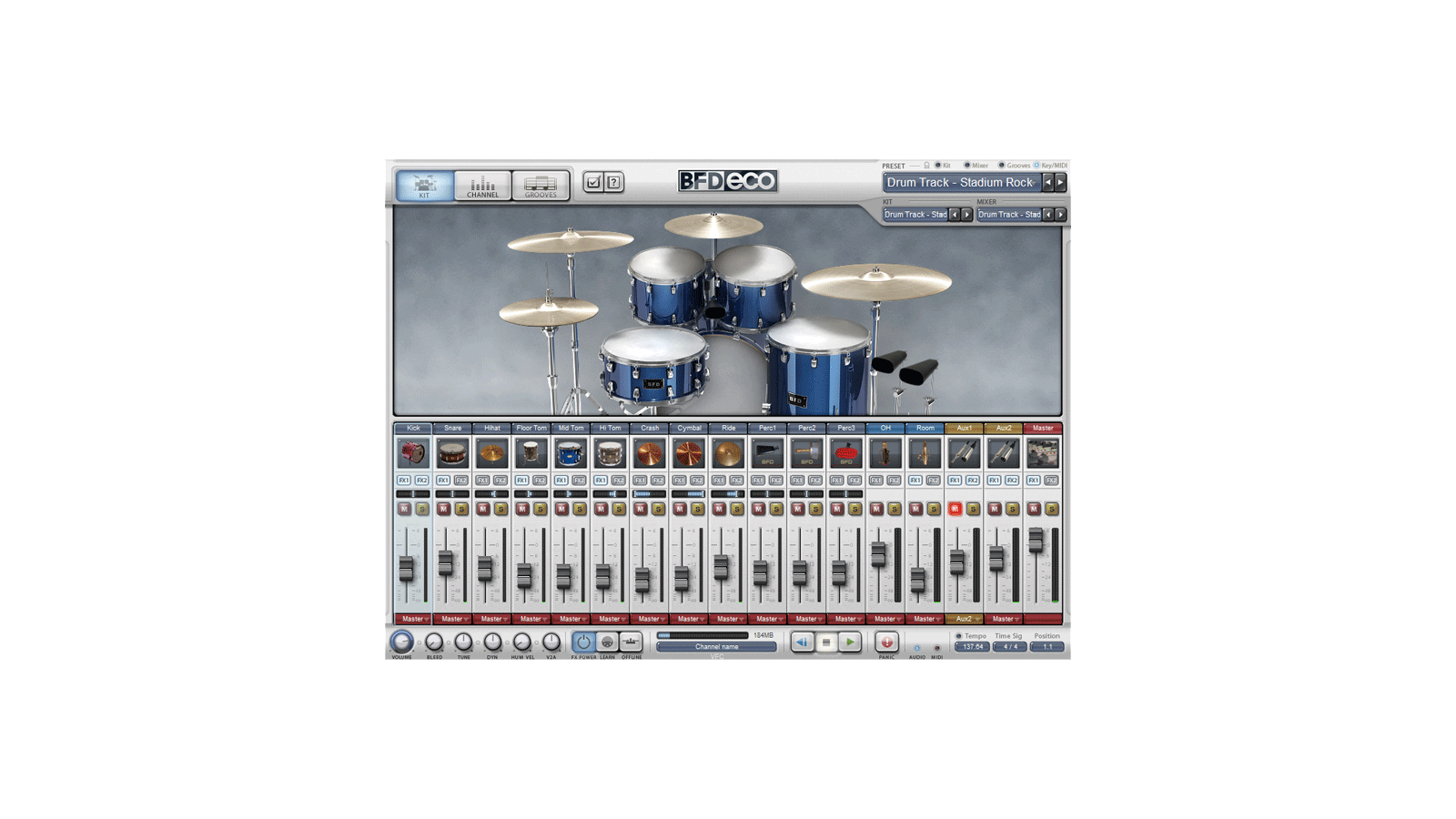This screenshot has height=819, width=1456.
Task: Toggle the Key/MIDI preset radio button
Action: tap(1036, 166)
